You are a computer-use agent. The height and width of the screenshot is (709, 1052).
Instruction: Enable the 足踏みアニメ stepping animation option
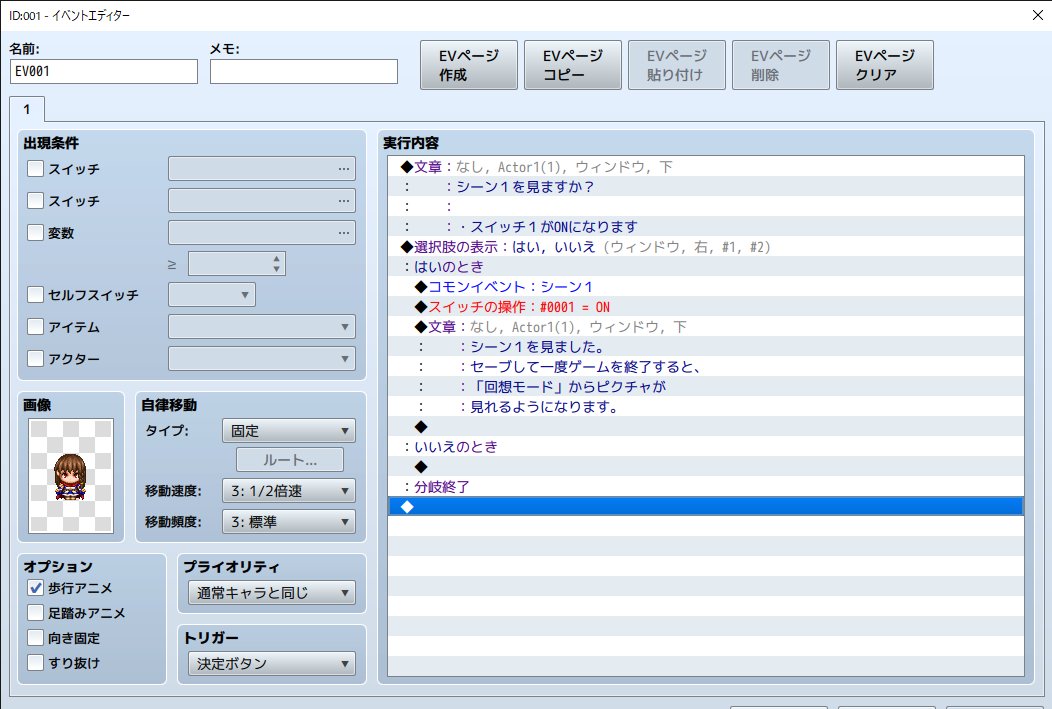[x=36, y=613]
